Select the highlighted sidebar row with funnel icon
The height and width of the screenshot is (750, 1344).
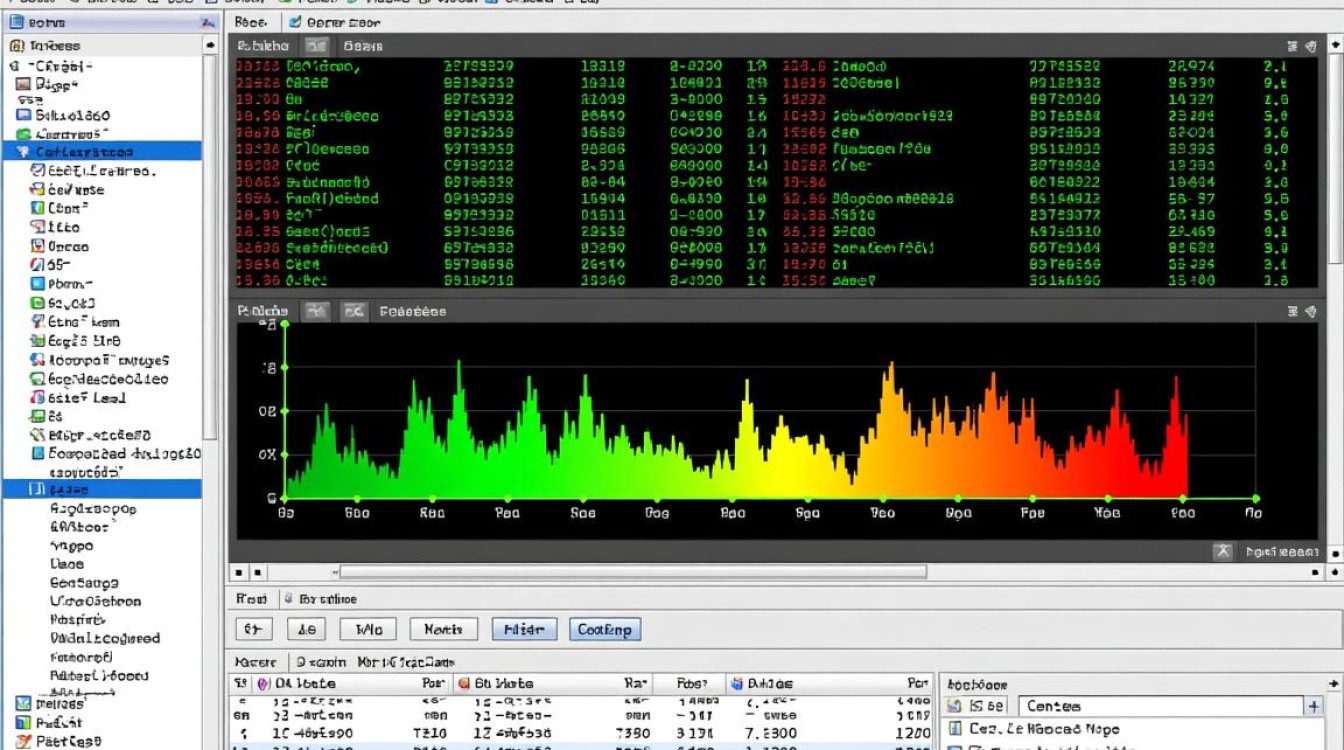pos(102,152)
